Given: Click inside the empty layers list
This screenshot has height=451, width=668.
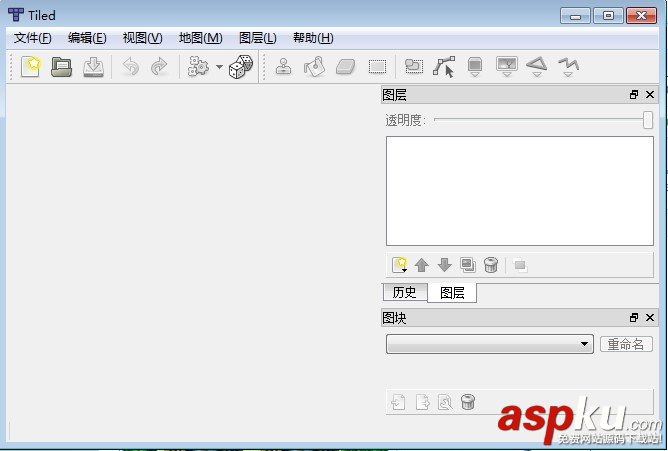Looking at the screenshot, I should click(520, 191).
